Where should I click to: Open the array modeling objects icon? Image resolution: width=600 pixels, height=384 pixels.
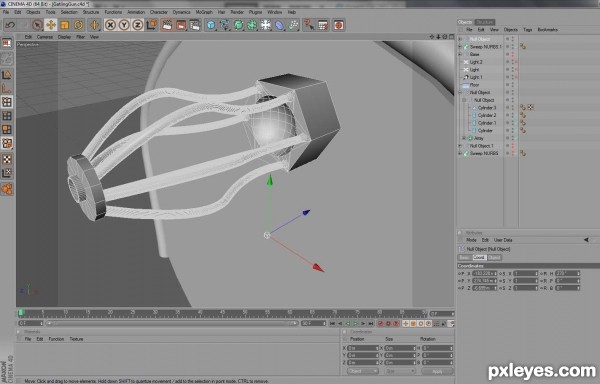click(252, 25)
